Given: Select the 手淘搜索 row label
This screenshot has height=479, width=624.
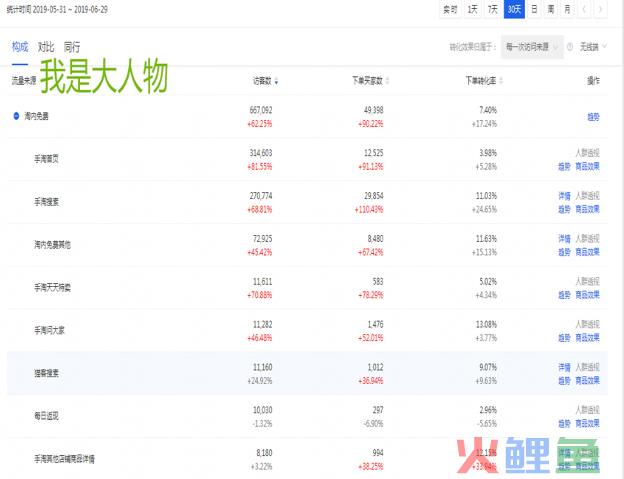Looking at the screenshot, I should coord(47,202).
